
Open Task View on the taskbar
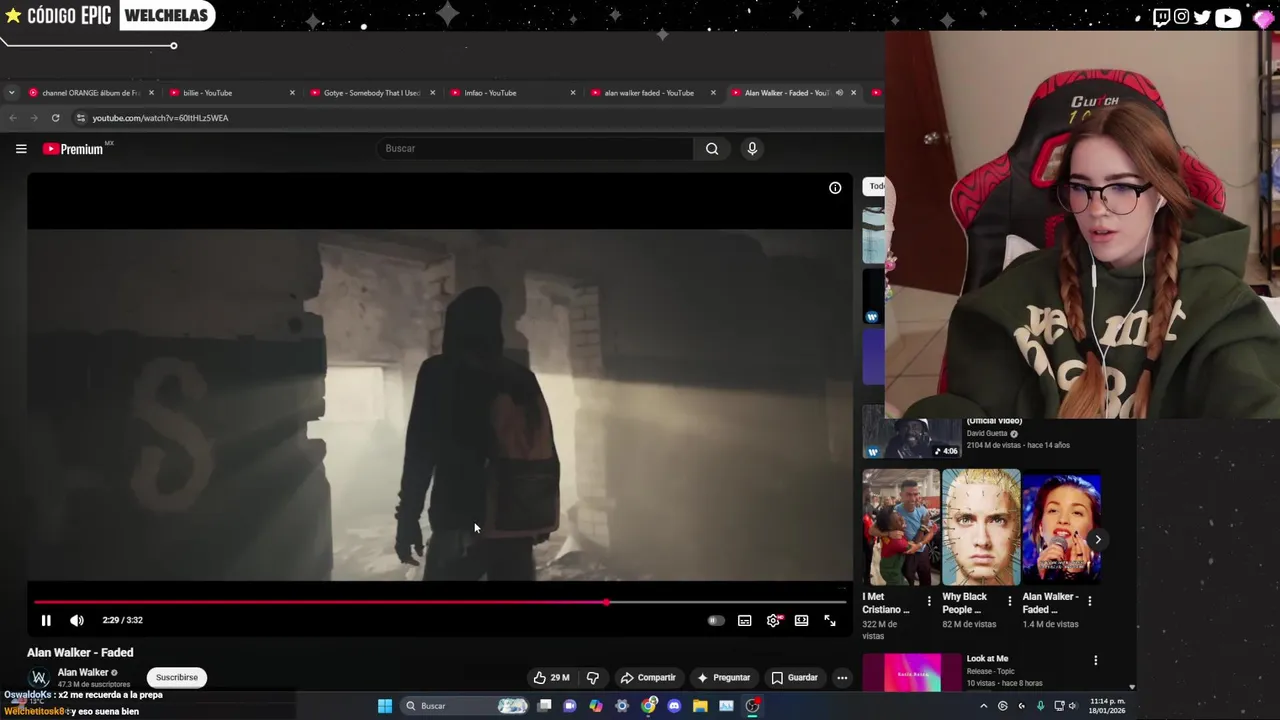click(544, 706)
